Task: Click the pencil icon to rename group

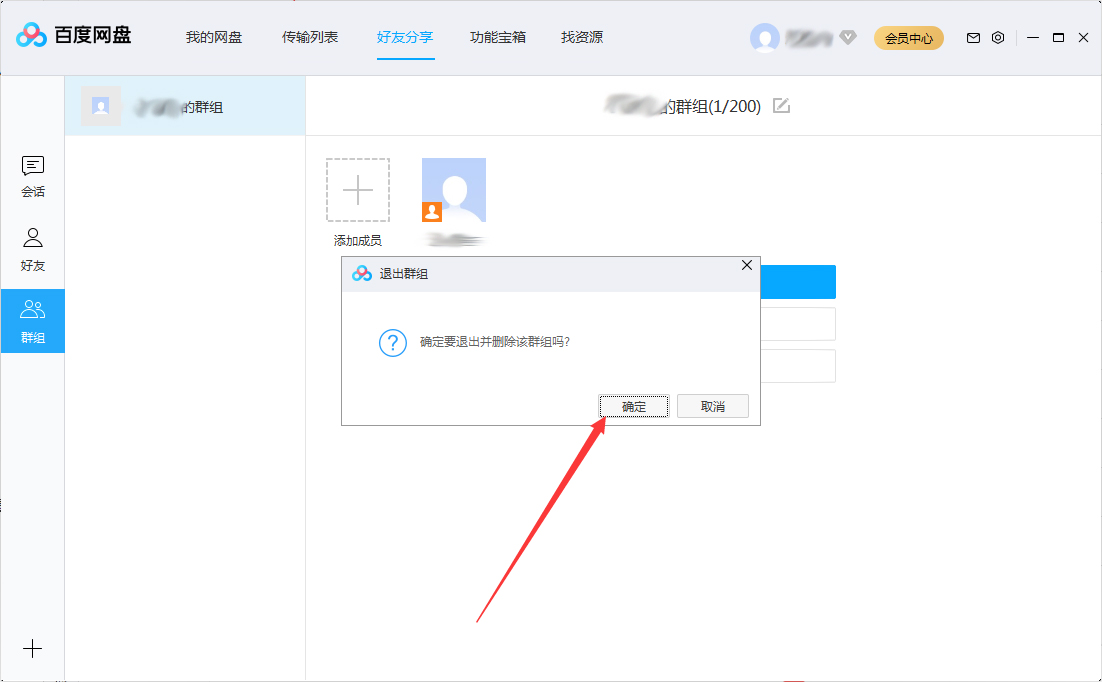Action: [x=780, y=106]
